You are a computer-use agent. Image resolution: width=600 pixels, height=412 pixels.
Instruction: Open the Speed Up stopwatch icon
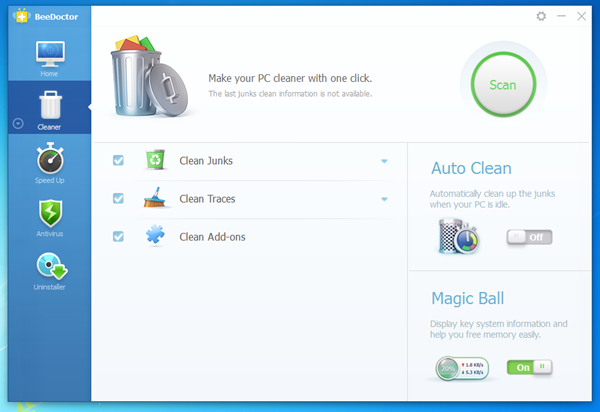coord(50,158)
